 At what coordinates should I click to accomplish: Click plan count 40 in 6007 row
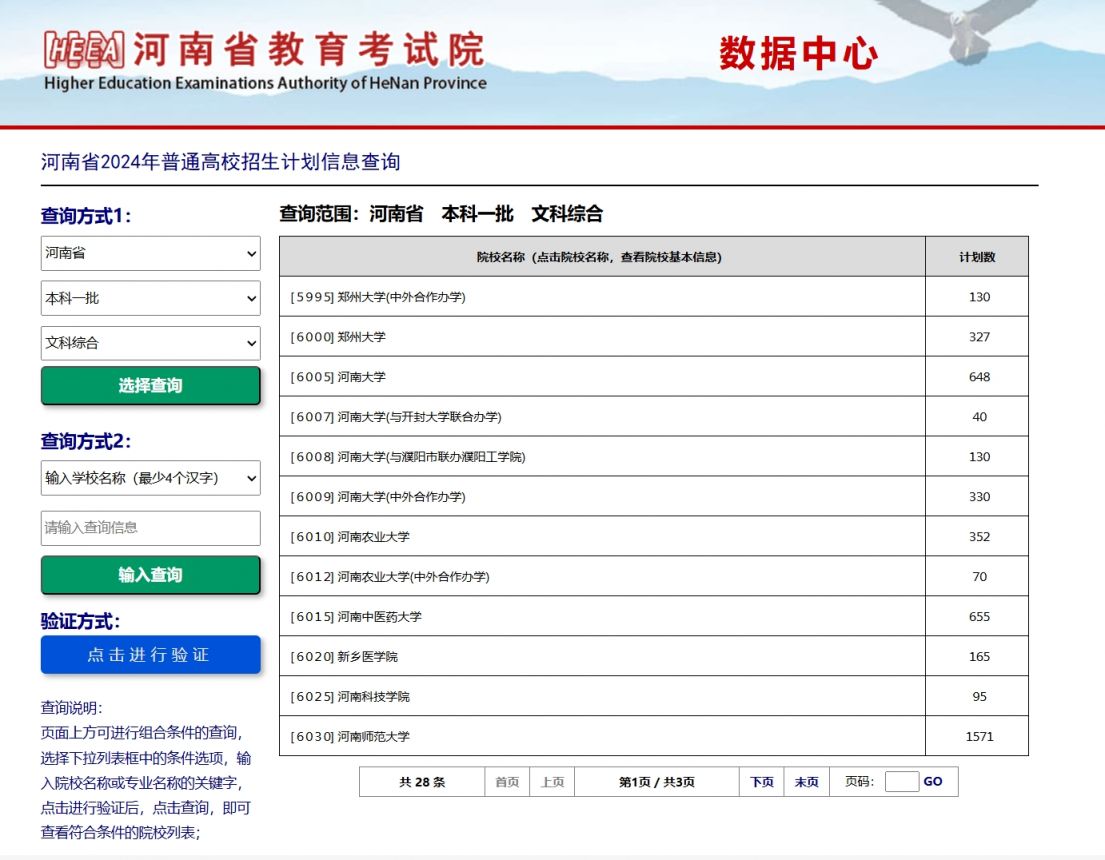[x=980, y=417]
